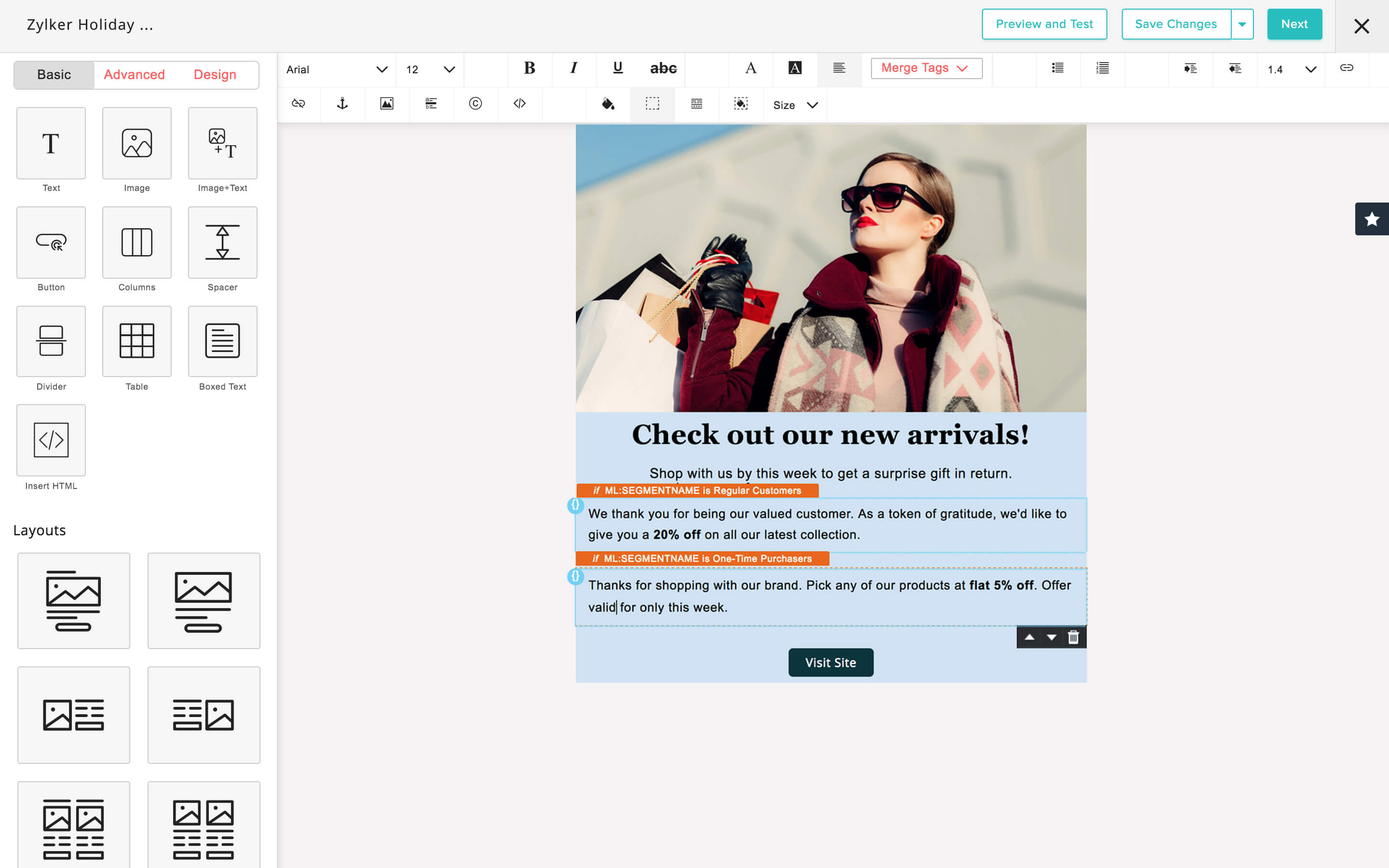Move the selected block down
Viewport: 1389px width, 868px height.
click(1051, 637)
